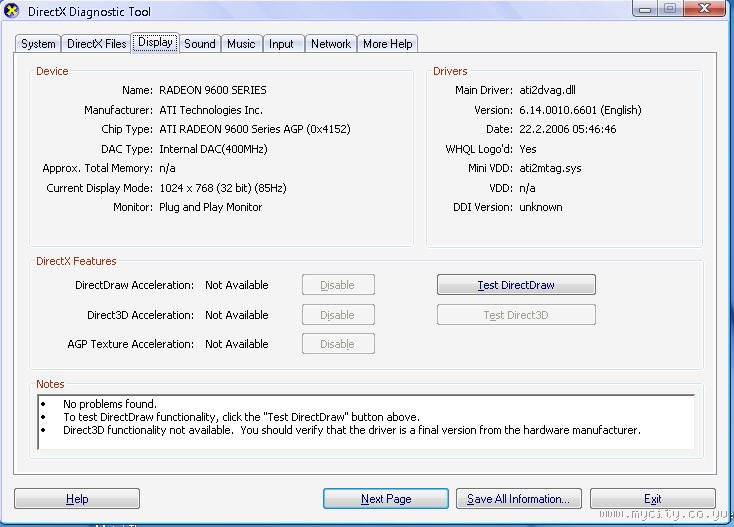This screenshot has width=734, height=527.
Task: Click Disable next to AGP Texture Acceleration
Action: [x=338, y=344]
